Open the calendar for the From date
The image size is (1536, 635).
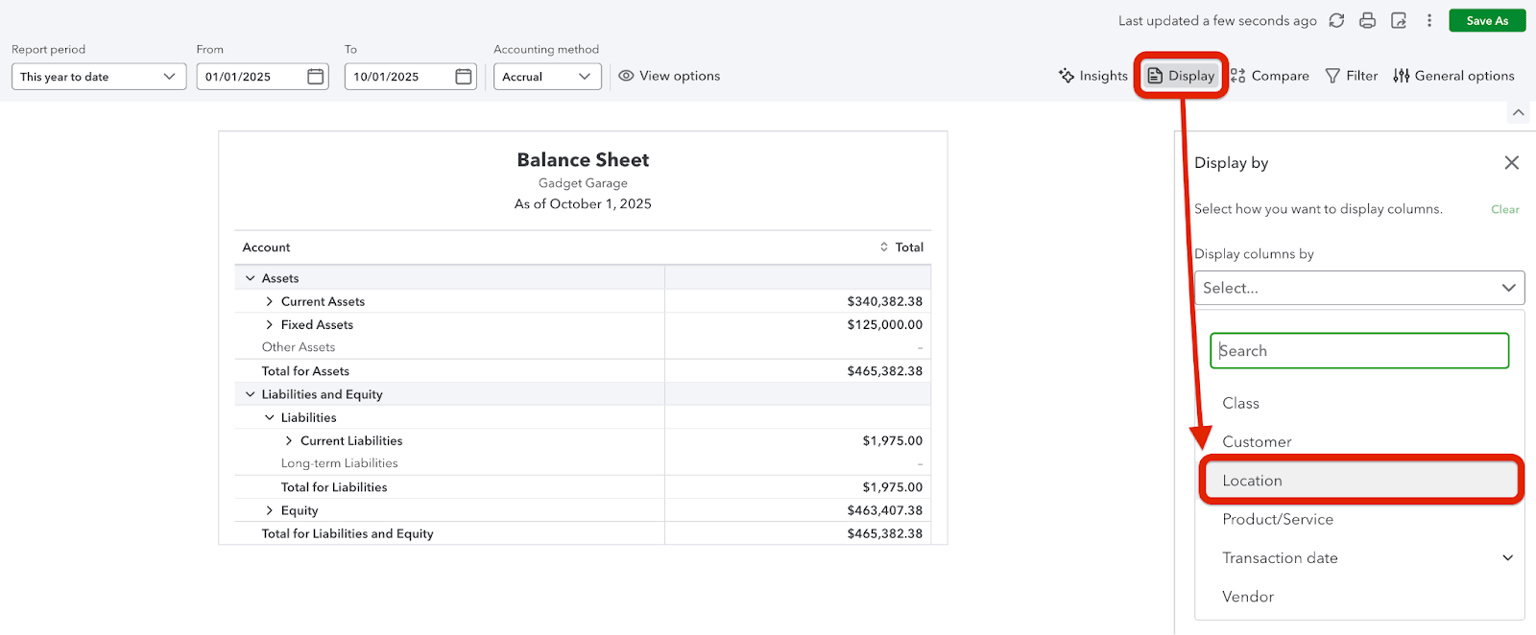315,76
